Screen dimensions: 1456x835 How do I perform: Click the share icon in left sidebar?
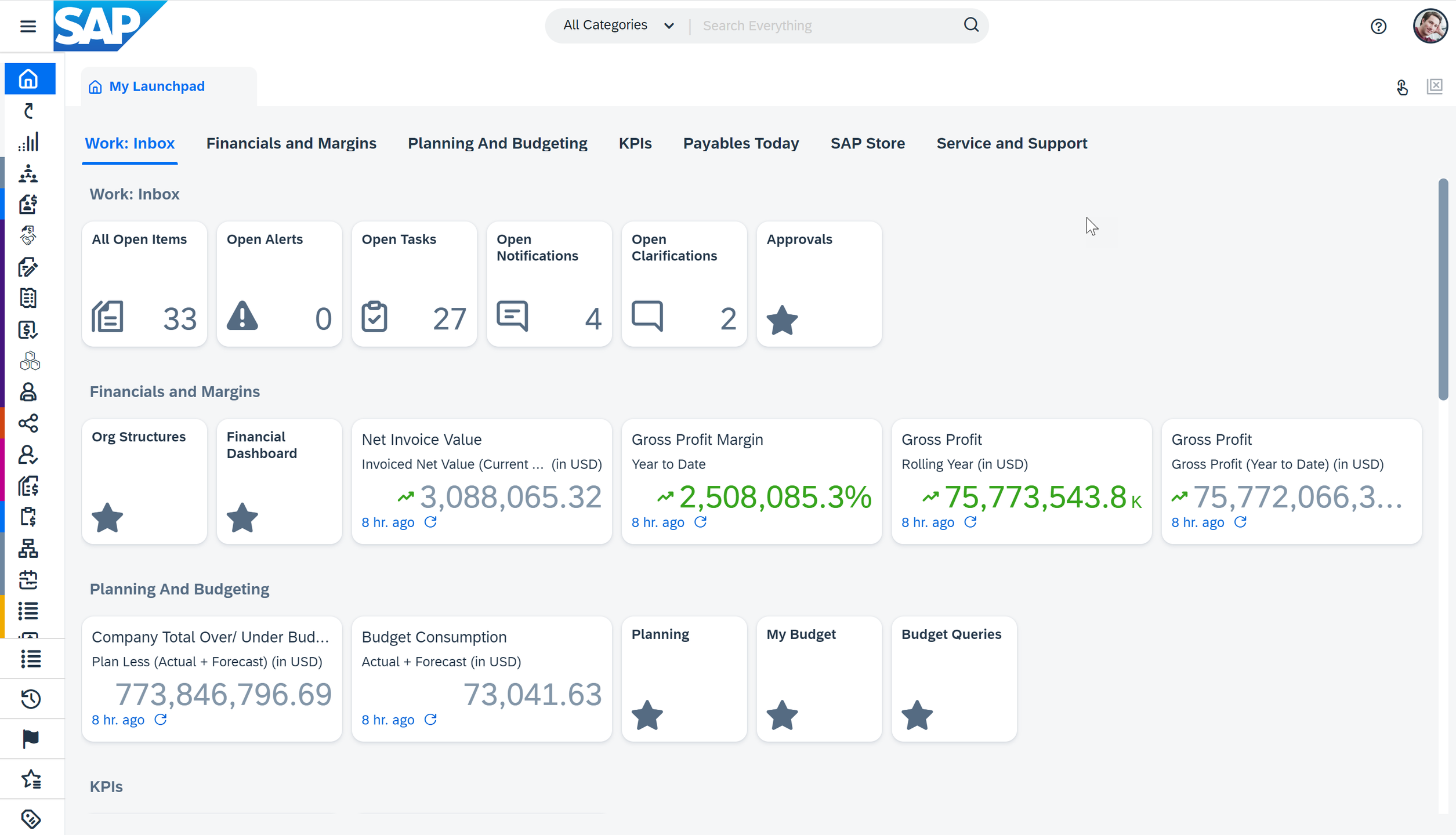28,423
